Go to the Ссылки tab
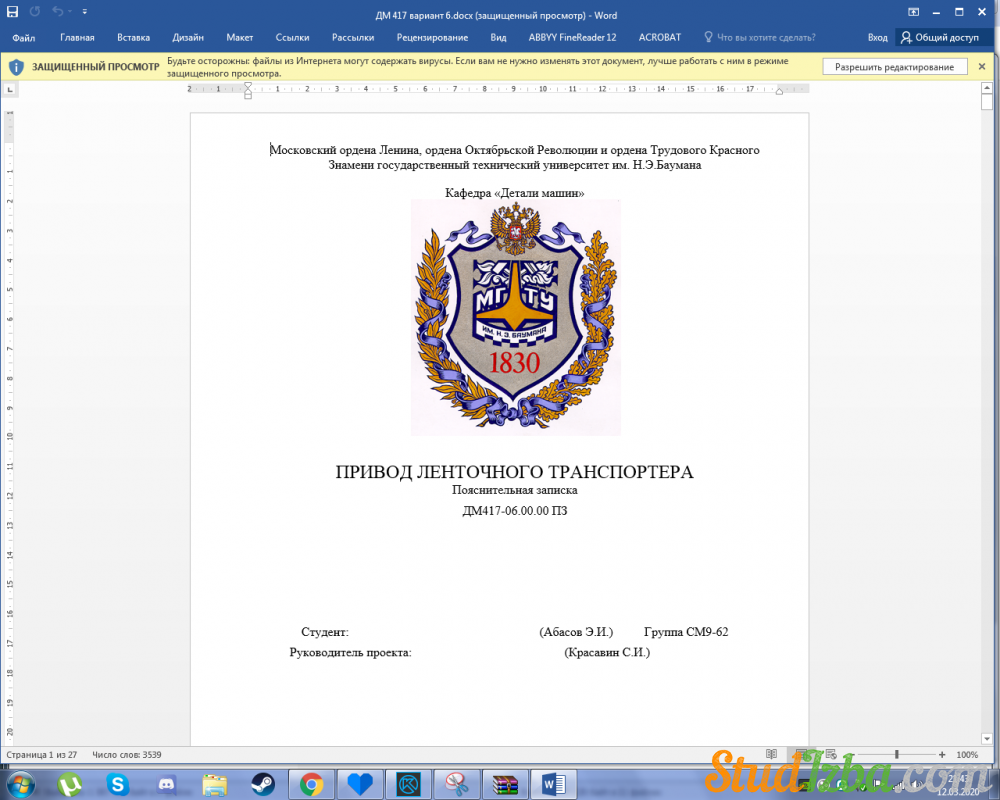This screenshot has width=1000, height=800. [x=292, y=38]
